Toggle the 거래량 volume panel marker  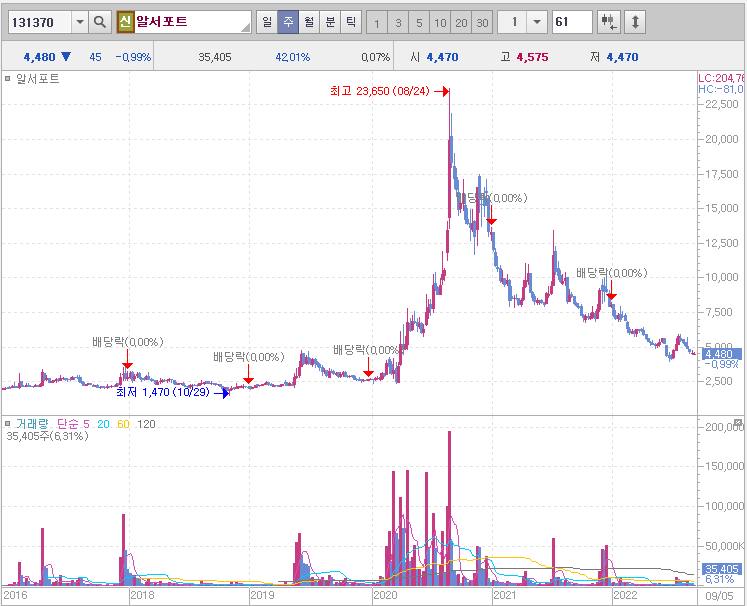(7, 423)
